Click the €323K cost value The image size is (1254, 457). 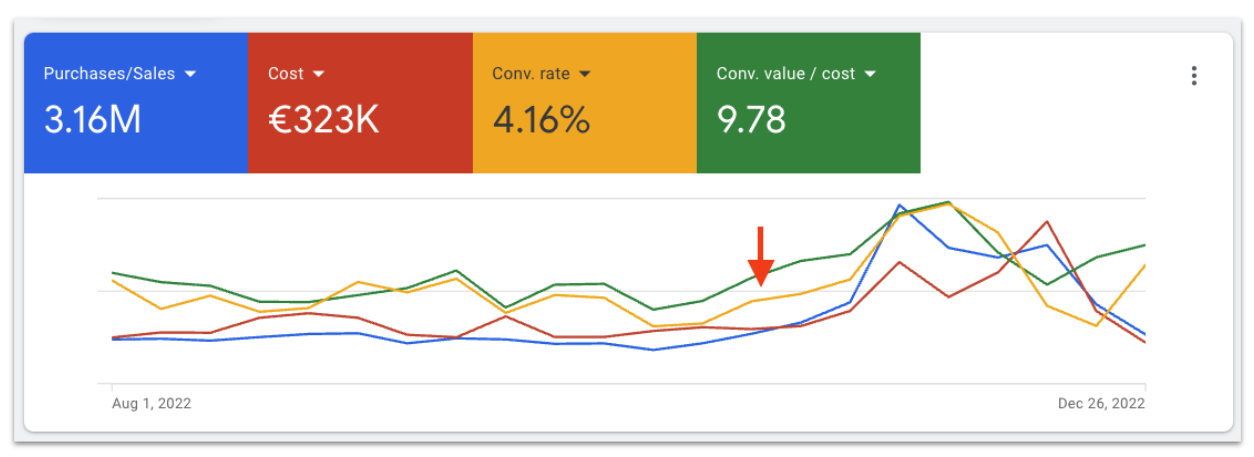[x=323, y=120]
